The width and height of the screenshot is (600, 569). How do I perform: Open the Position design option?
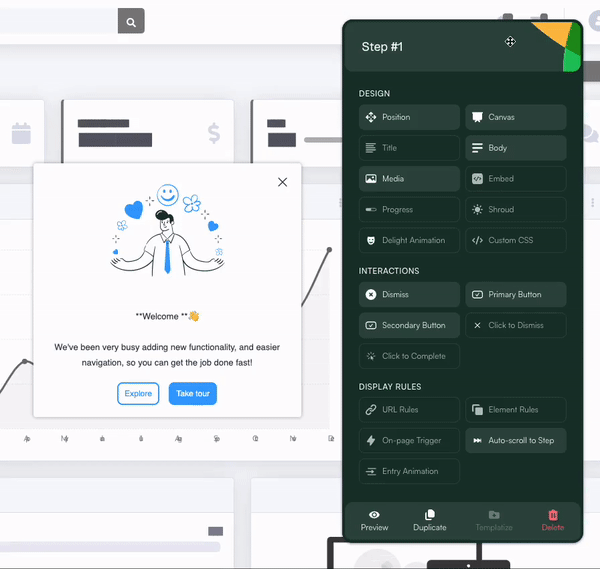click(x=409, y=117)
